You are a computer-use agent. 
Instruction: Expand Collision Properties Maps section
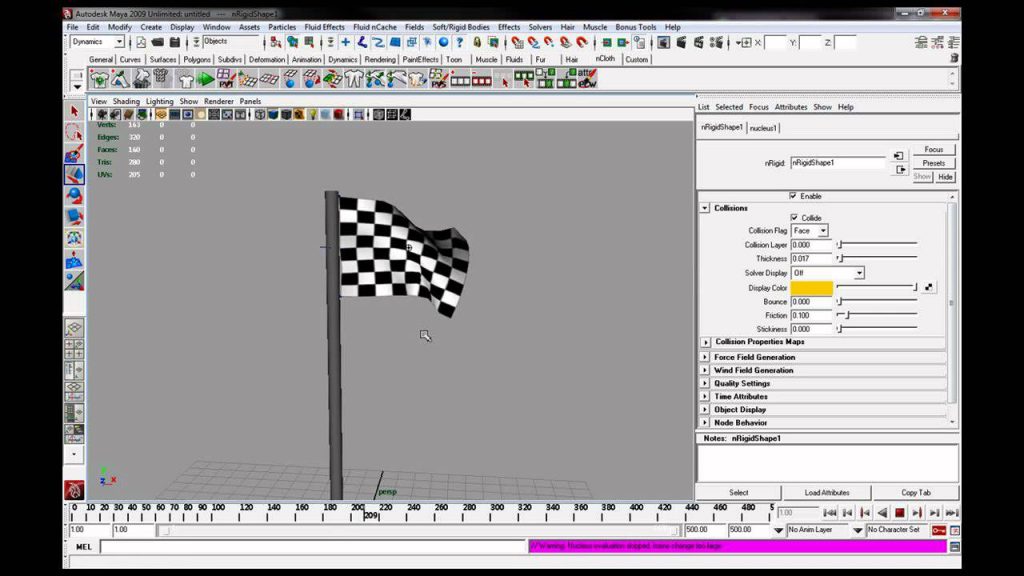(x=705, y=342)
